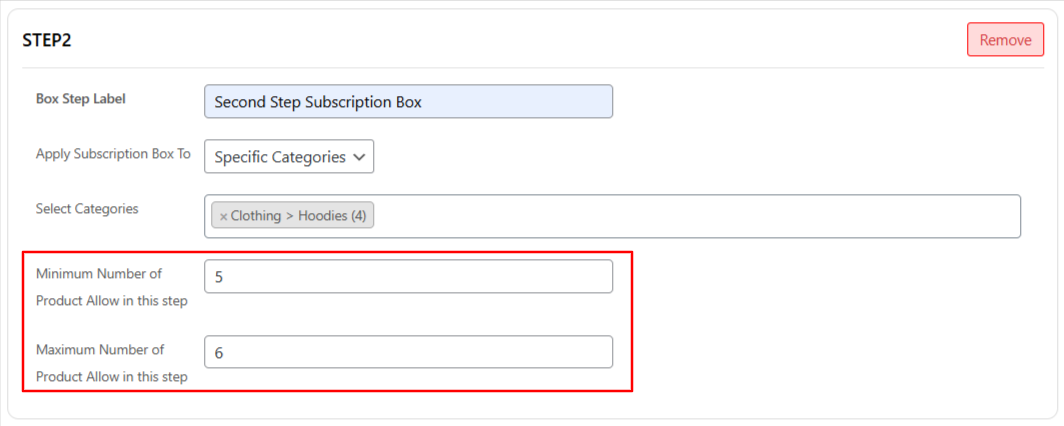1064x426 pixels.
Task: Click "Specific Categories" text in the select
Action: tap(280, 157)
